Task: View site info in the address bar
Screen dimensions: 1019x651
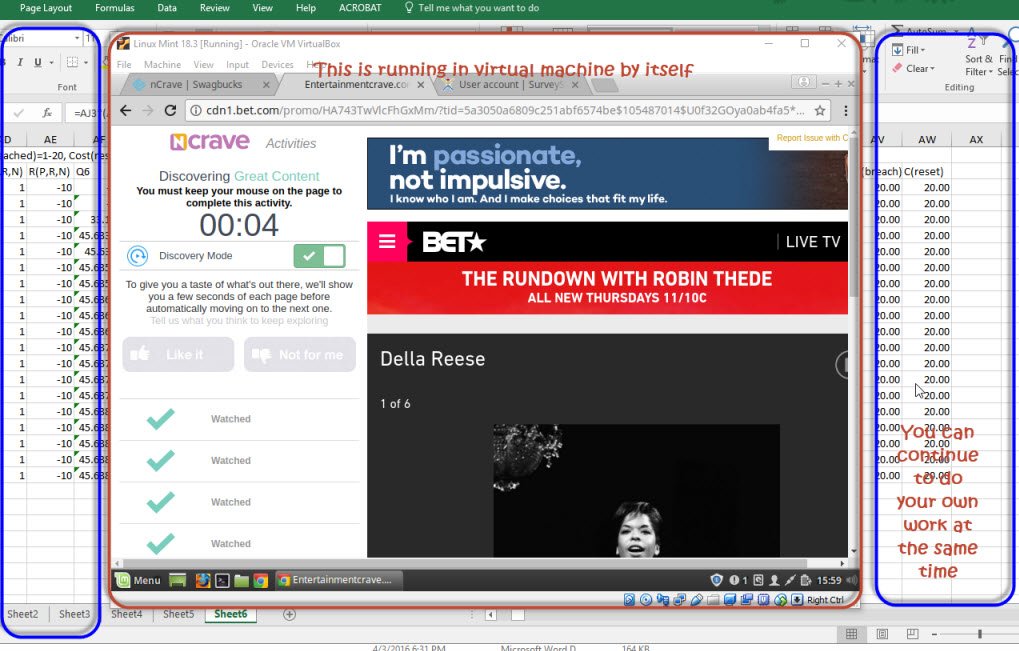Action: coord(195,110)
